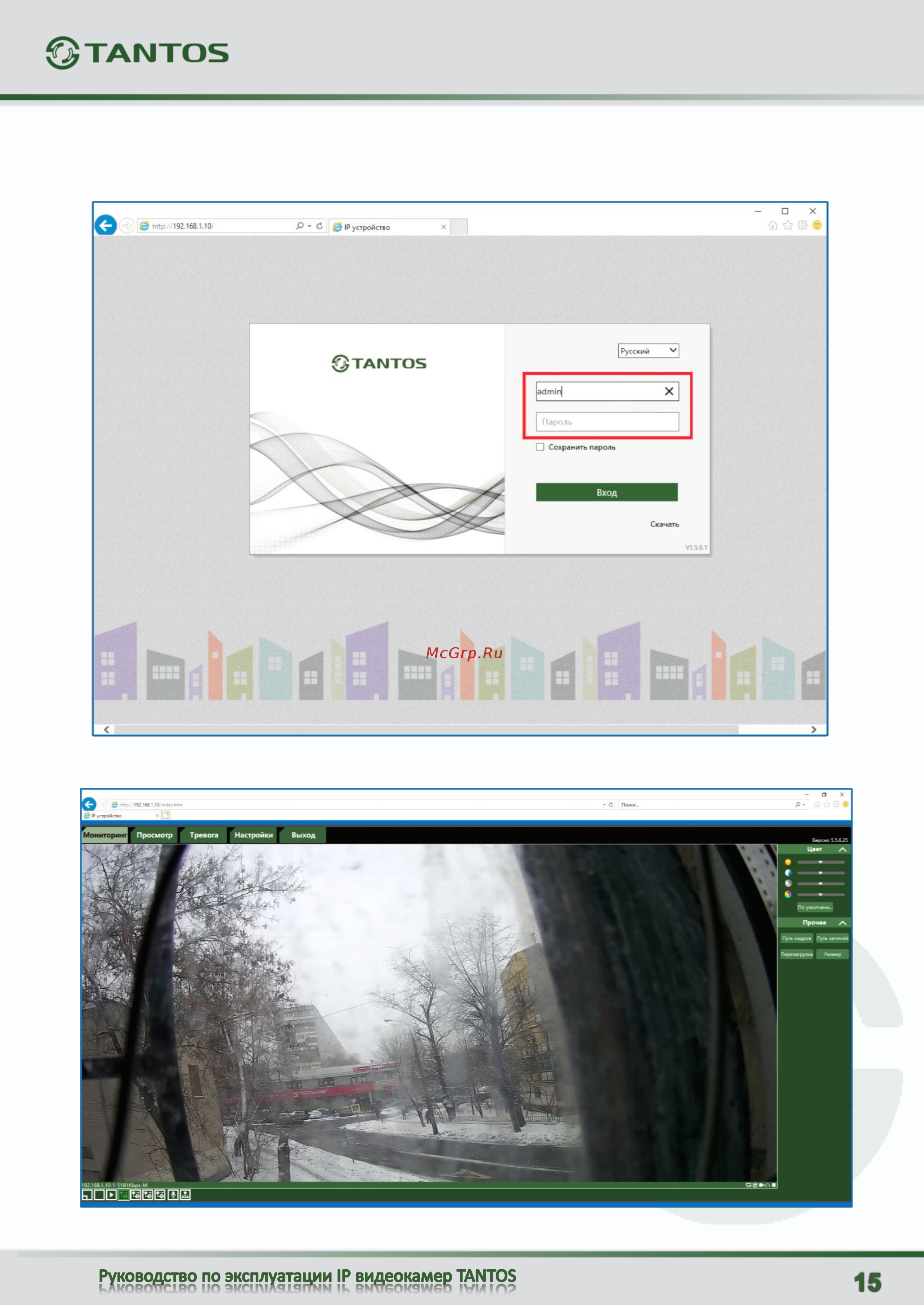
Task: Click the Путь кадров button
Action: pos(797,938)
